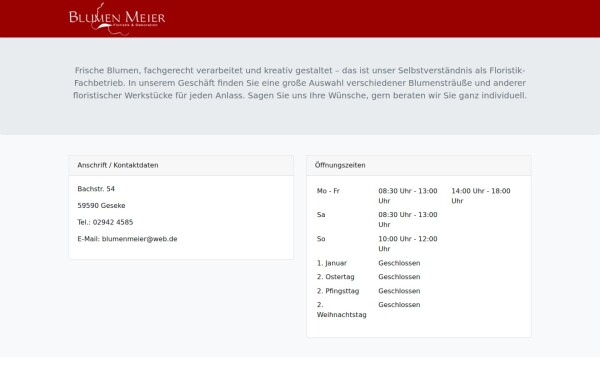The height and width of the screenshot is (375, 600).
Task: Click the postal line 59590 Geseke
Action: point(101,205)
